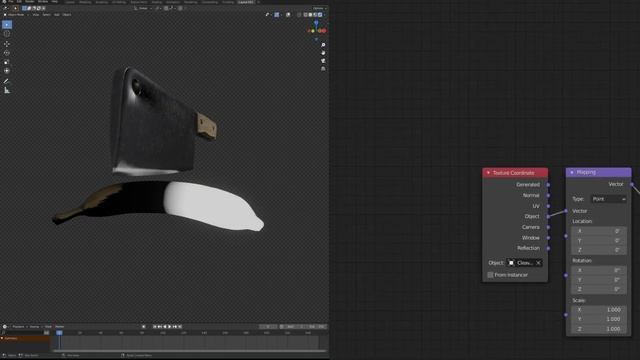Select the Annotate pencil tool
The image size is (640, 360).
7,81
